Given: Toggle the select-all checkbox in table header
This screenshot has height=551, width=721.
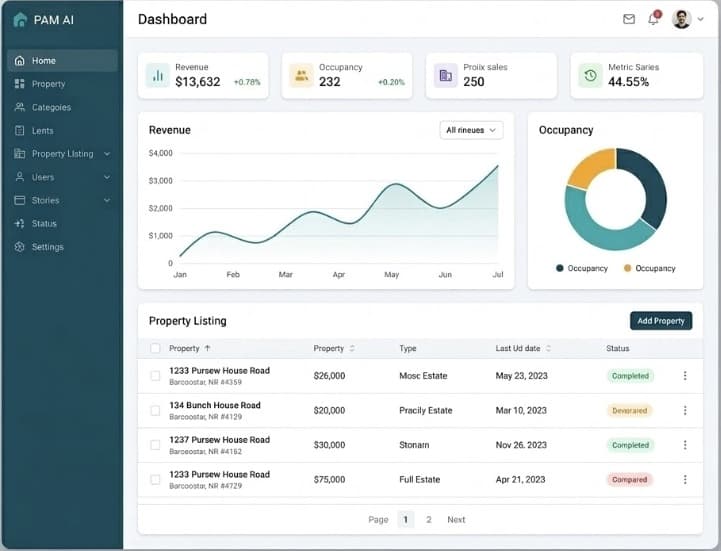Looking at the screenshot, I should 155,349.
